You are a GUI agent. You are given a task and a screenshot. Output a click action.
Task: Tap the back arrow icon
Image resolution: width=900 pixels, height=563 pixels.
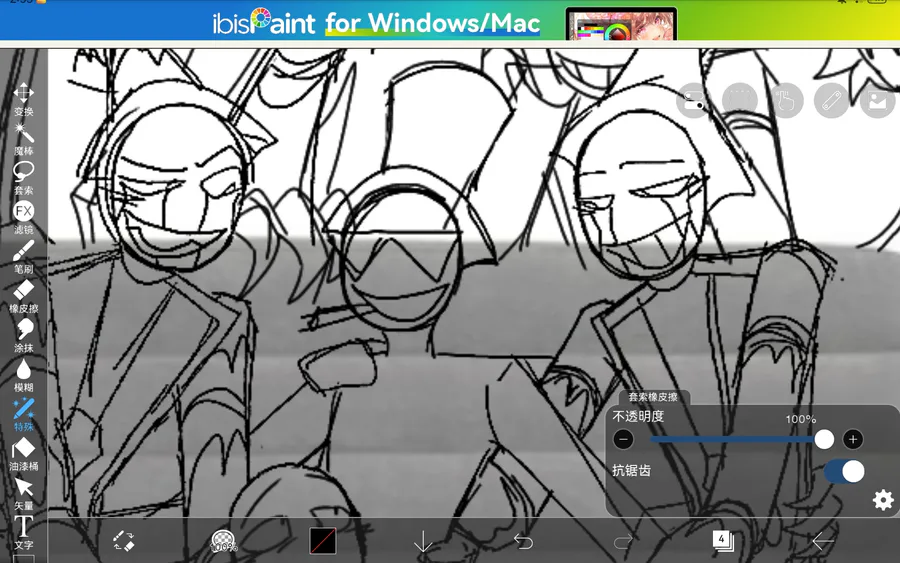pyautogui.click(x=823, y=541)
